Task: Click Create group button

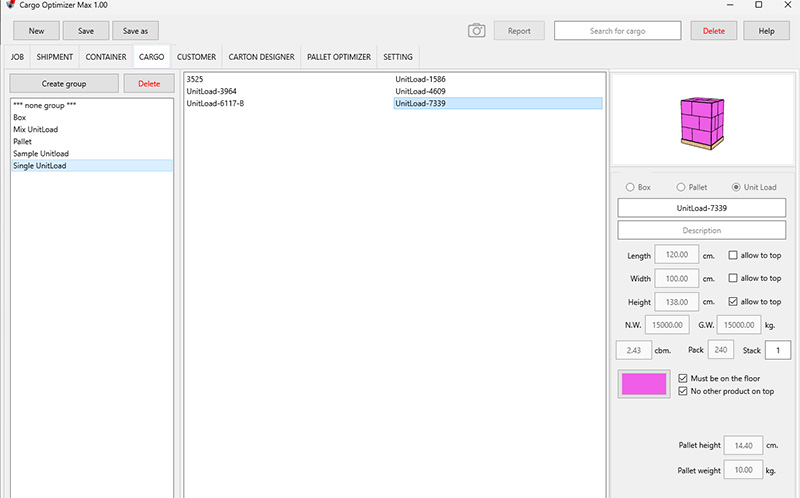Action: point(64,83)
